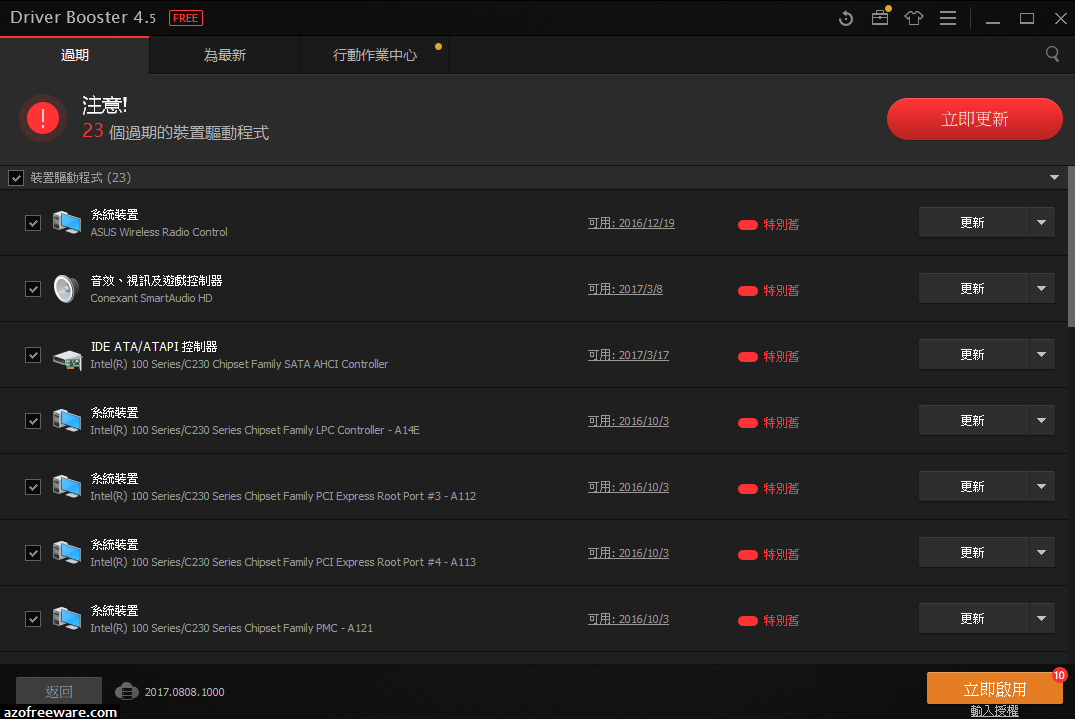
Task: Uncheck PCI Express Root Port #4 checkbox
Action: [x=33, y=552]
